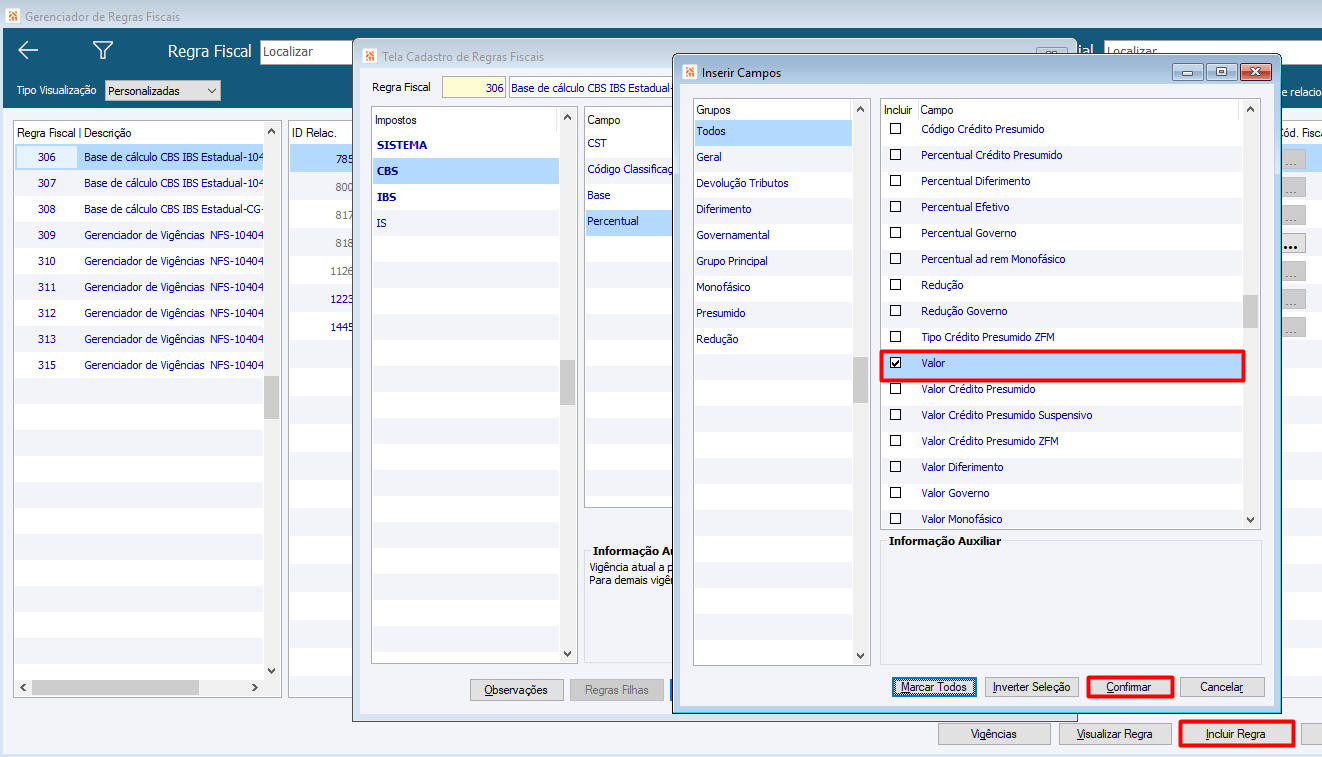Screen dimensions: 1322x757
Task: Select the Devolução Tributos group
Action: (x=773, y=183)
